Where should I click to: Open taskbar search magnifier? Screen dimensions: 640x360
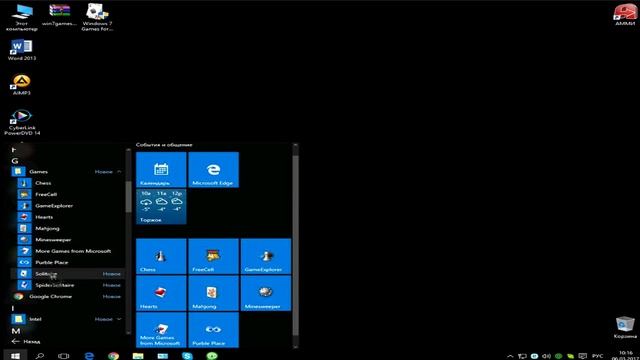click(40, 356)
